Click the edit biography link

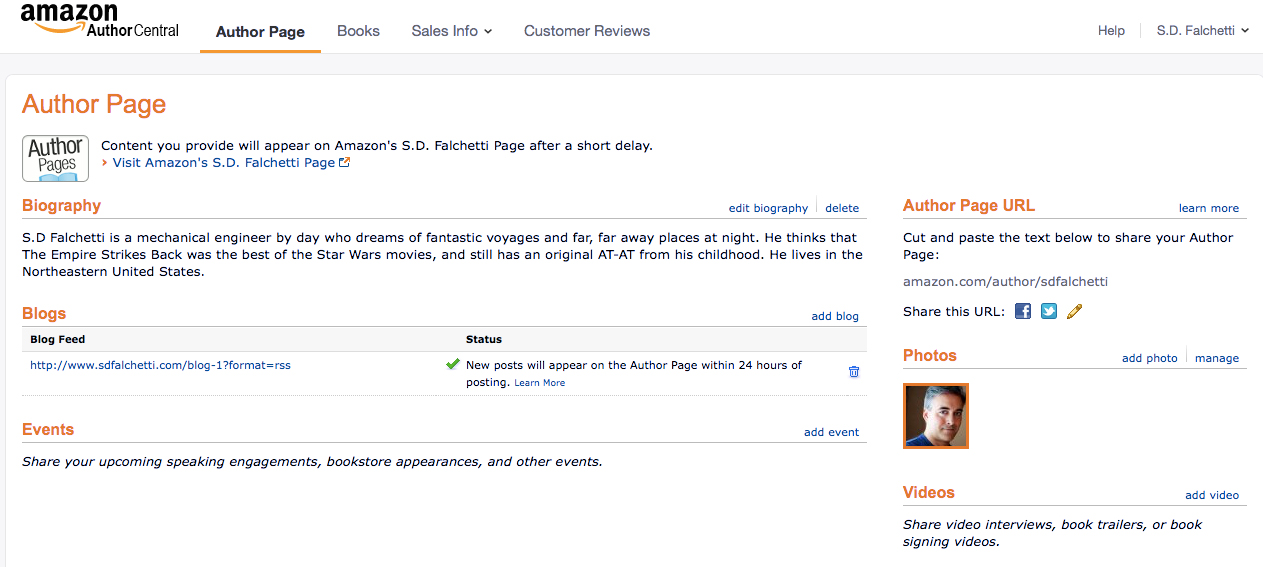pyautogui.click(x=768, y=208)
